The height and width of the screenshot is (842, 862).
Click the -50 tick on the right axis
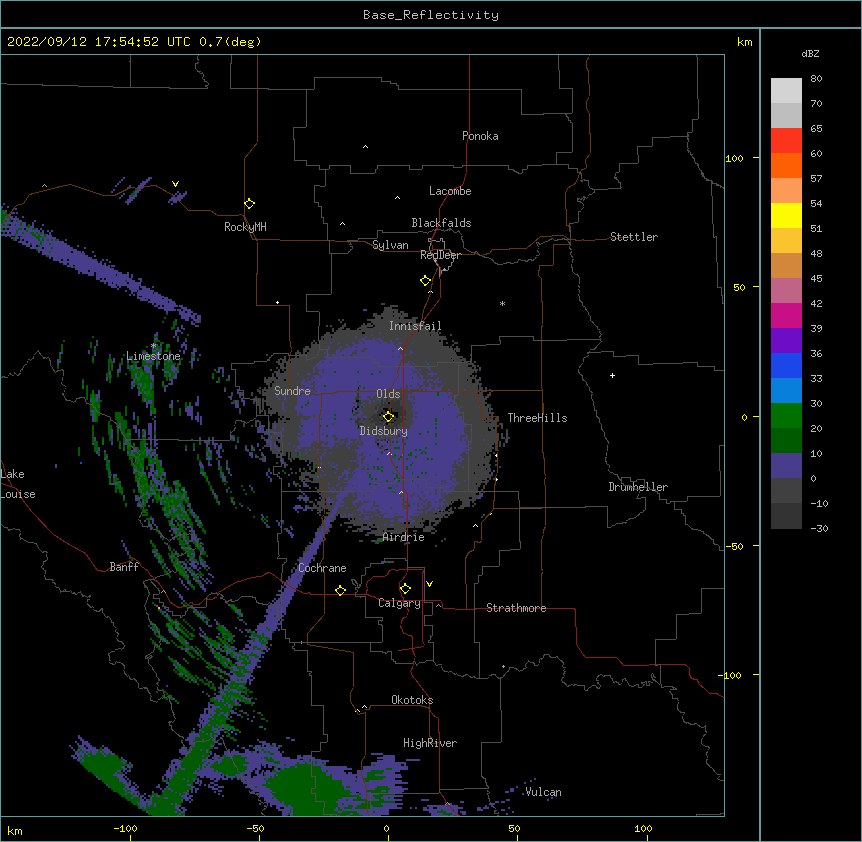point(734,546)
